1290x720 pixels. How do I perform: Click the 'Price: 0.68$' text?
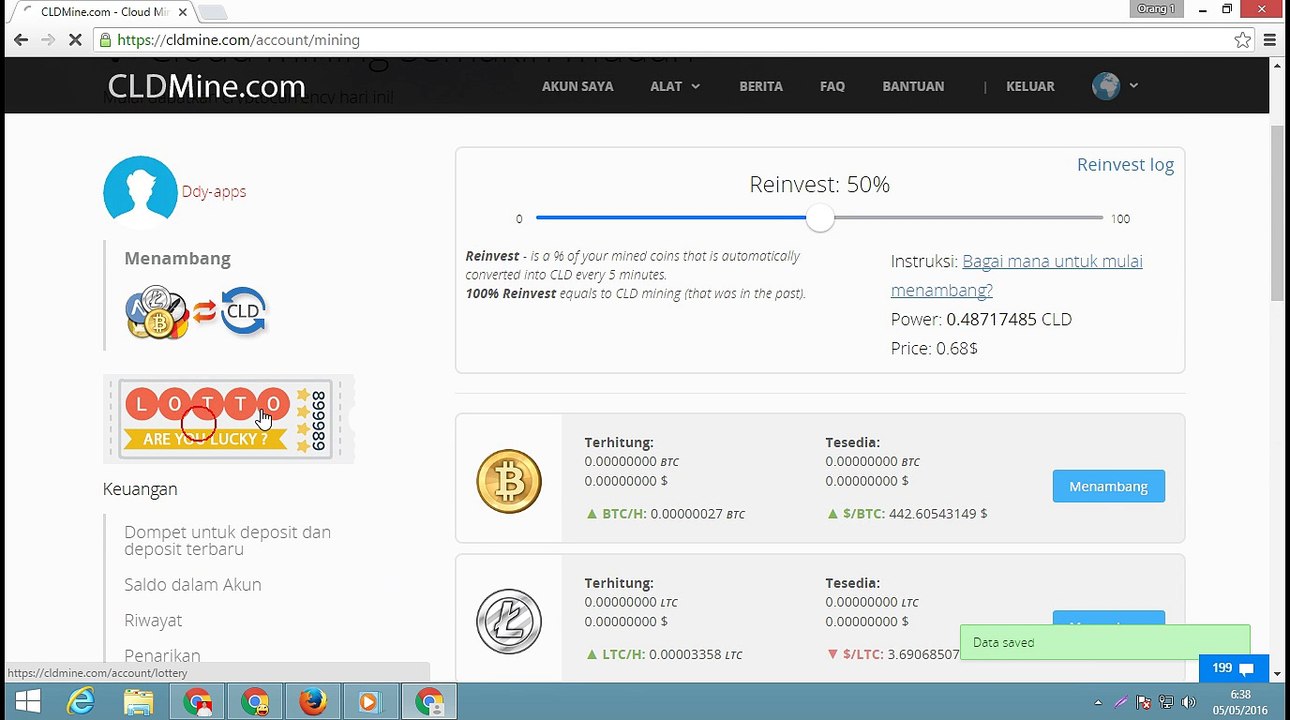pyautogui.click(x=934, y=349)
